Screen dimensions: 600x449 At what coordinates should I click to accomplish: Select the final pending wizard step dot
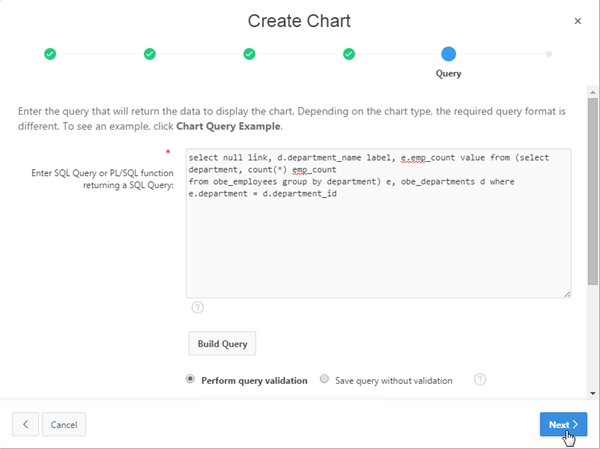[549, 54]
